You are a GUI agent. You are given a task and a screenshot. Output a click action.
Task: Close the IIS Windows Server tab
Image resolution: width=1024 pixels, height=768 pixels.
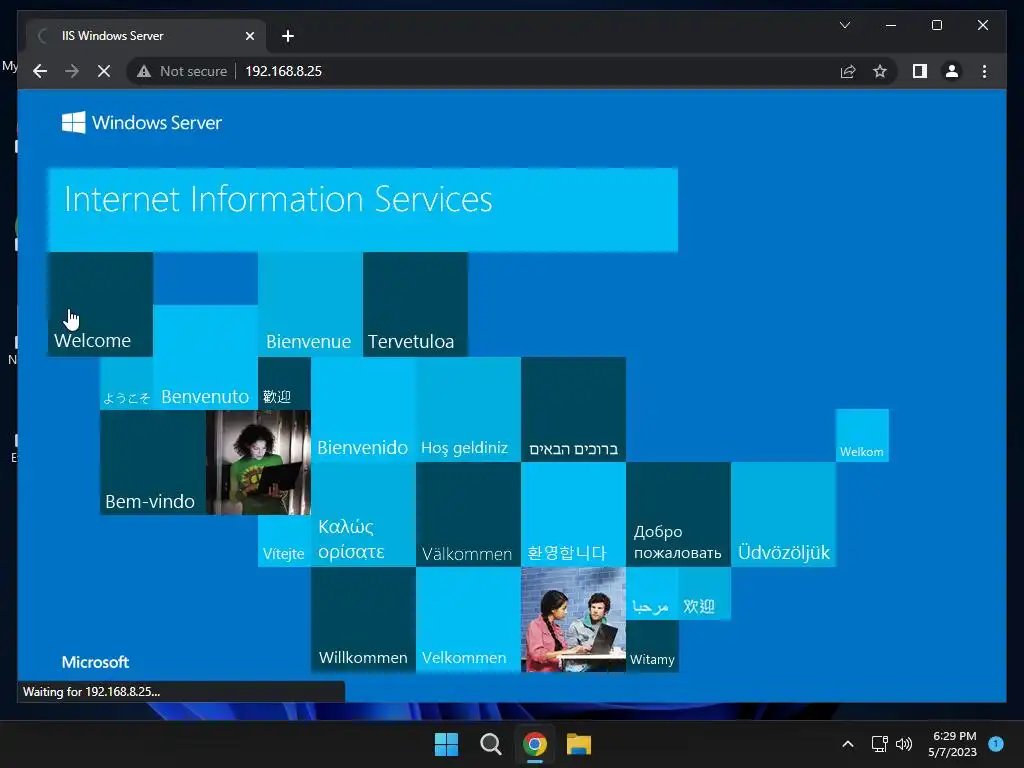pyautogui.click(x=249, y=36)
